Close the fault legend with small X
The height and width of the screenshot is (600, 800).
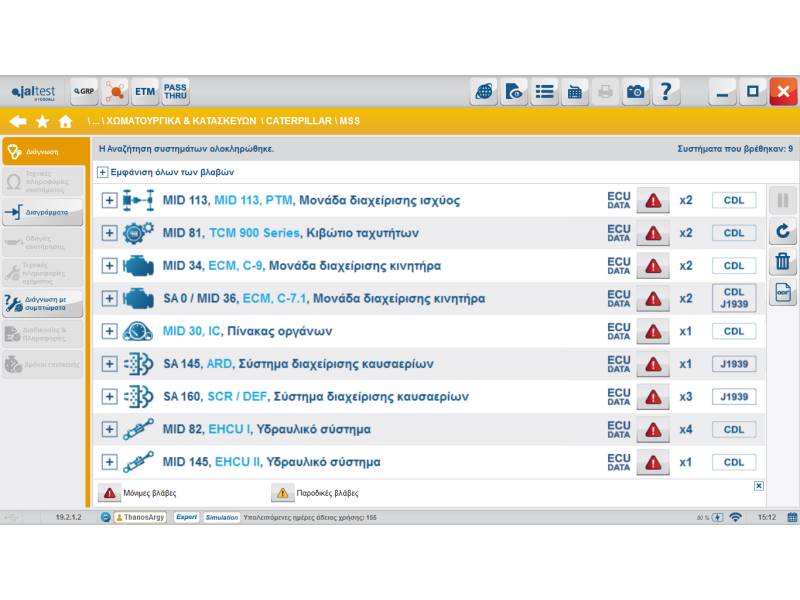[x=759, y=486]
